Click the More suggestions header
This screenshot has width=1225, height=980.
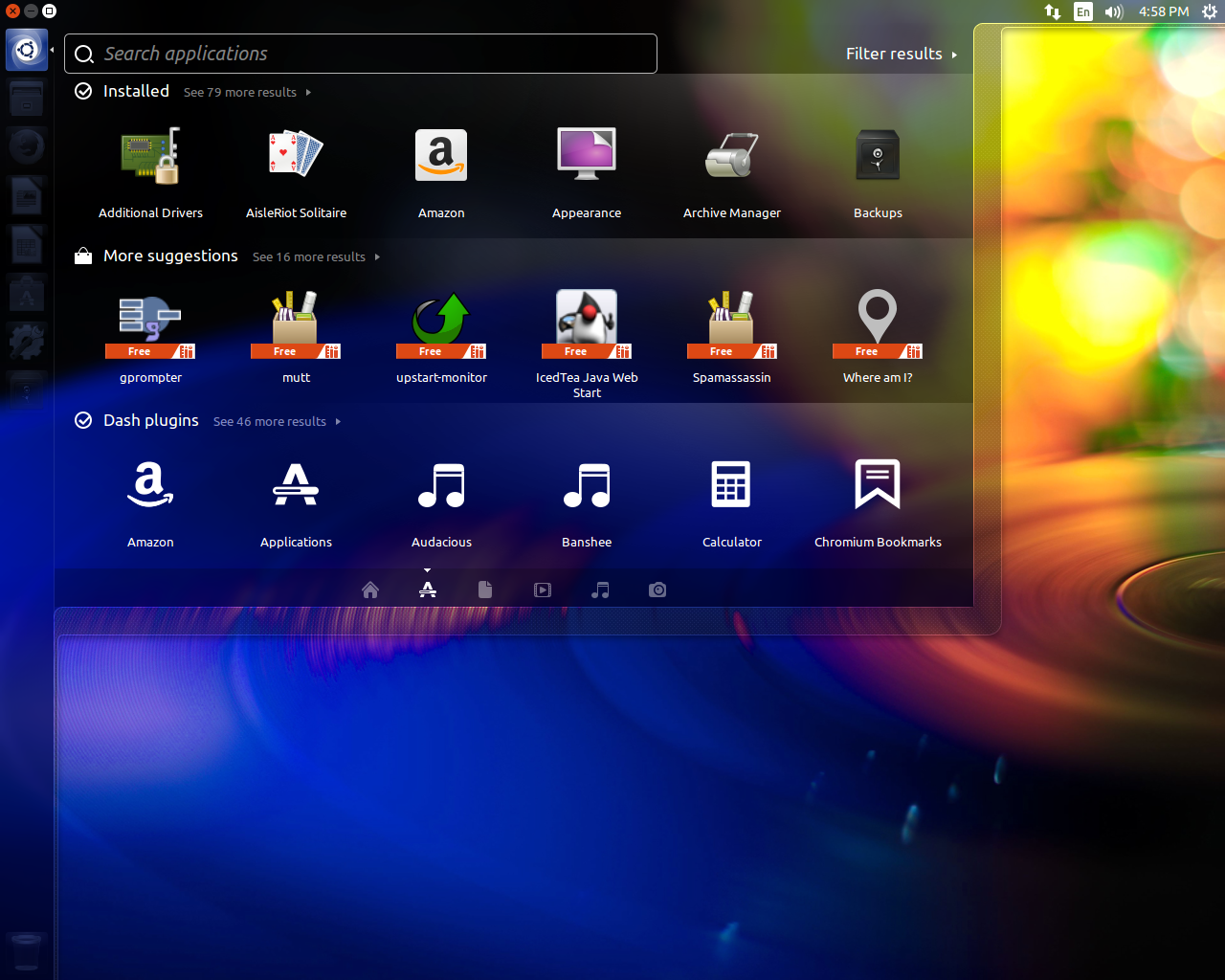(170, 256)
